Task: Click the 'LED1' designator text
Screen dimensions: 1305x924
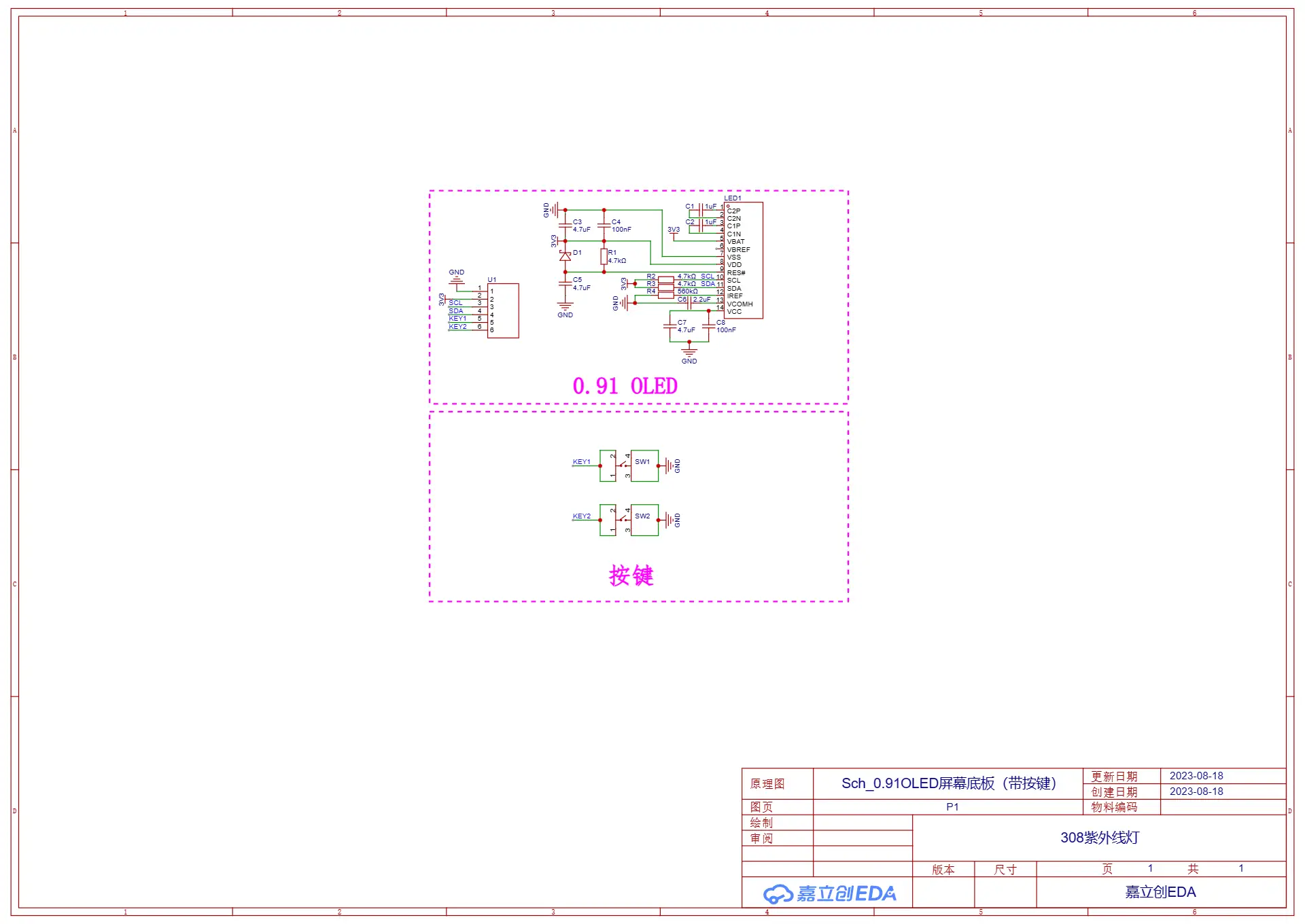Action: pyautogui.click(x=733, y=198)
